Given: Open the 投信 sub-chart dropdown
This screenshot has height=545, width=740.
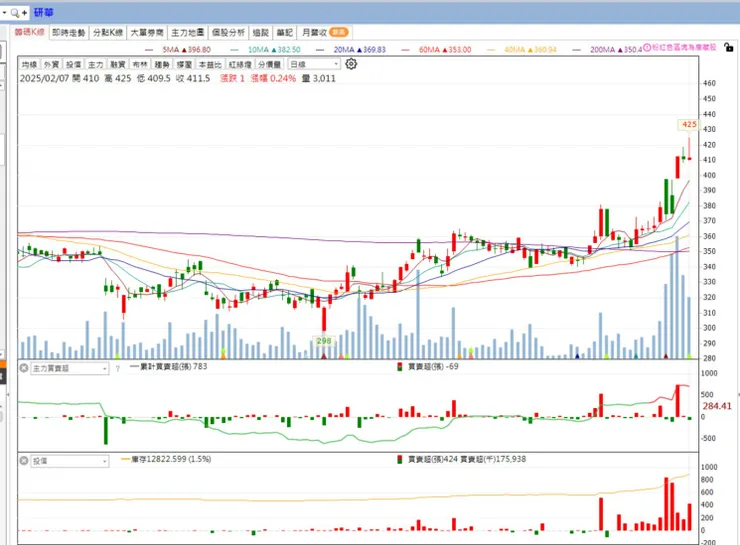Looking at the screenshot, I should [x=69, y=461].
